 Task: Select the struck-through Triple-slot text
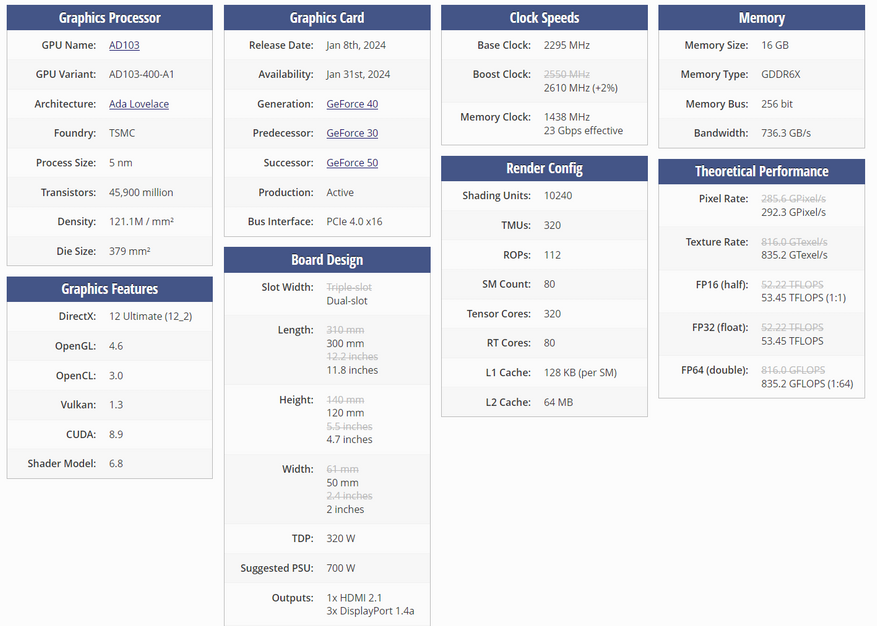pos(349,288)
